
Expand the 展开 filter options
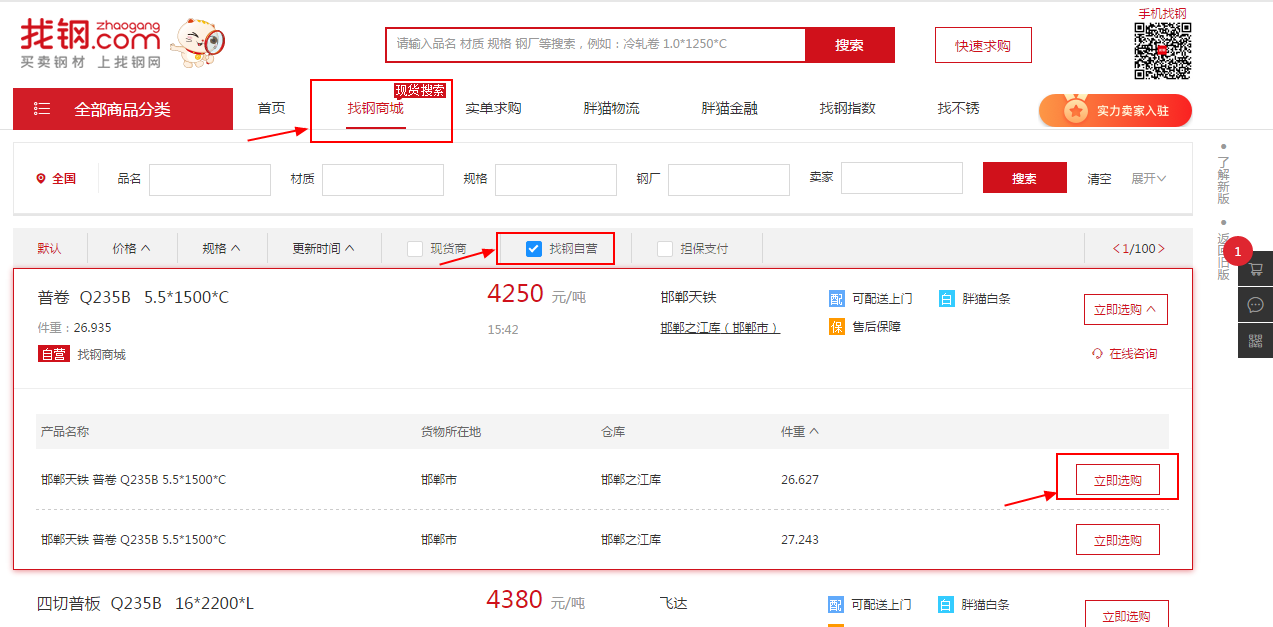(x=1148, y=179)
